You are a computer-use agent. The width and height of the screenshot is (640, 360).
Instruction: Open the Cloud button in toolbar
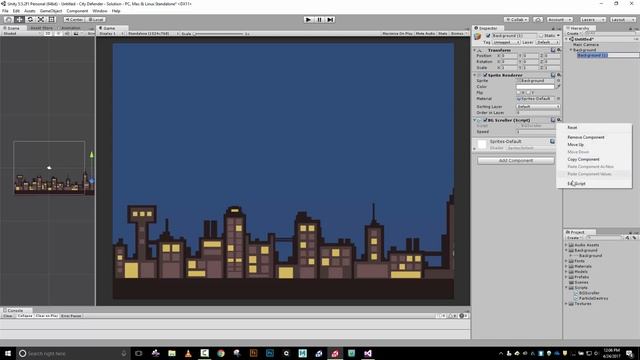tap(538, 20)
